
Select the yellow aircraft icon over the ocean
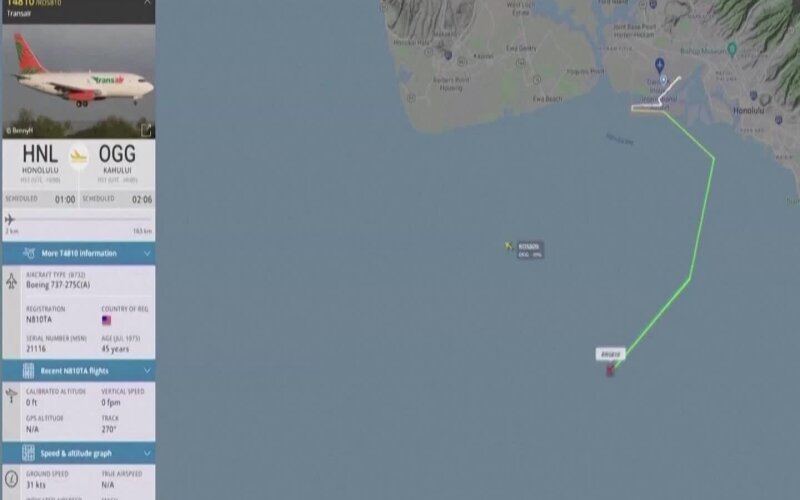click(x=509, y=246)
